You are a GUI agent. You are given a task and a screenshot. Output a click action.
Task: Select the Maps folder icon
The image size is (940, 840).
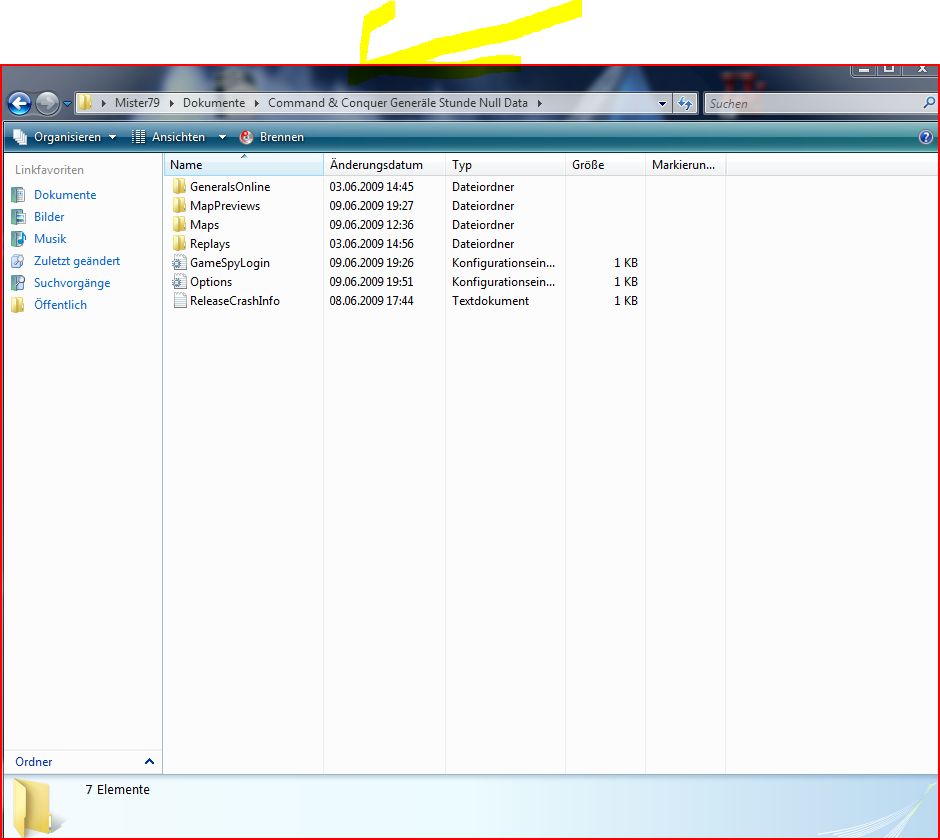pyautogui.click(x=179, y=225)
